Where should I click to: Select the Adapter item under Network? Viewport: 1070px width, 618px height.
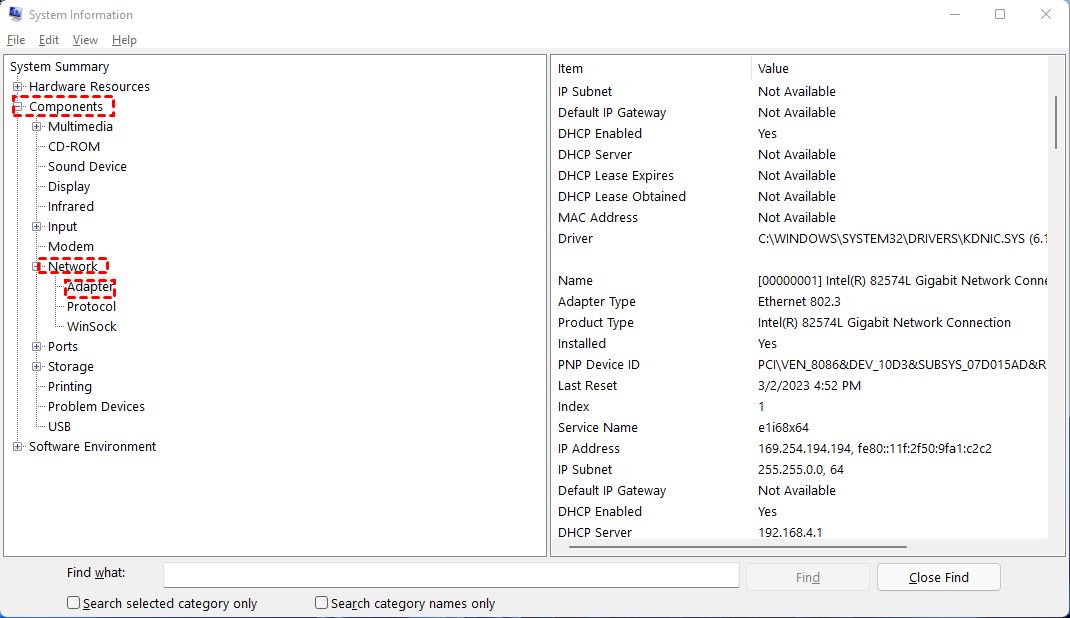90,286
